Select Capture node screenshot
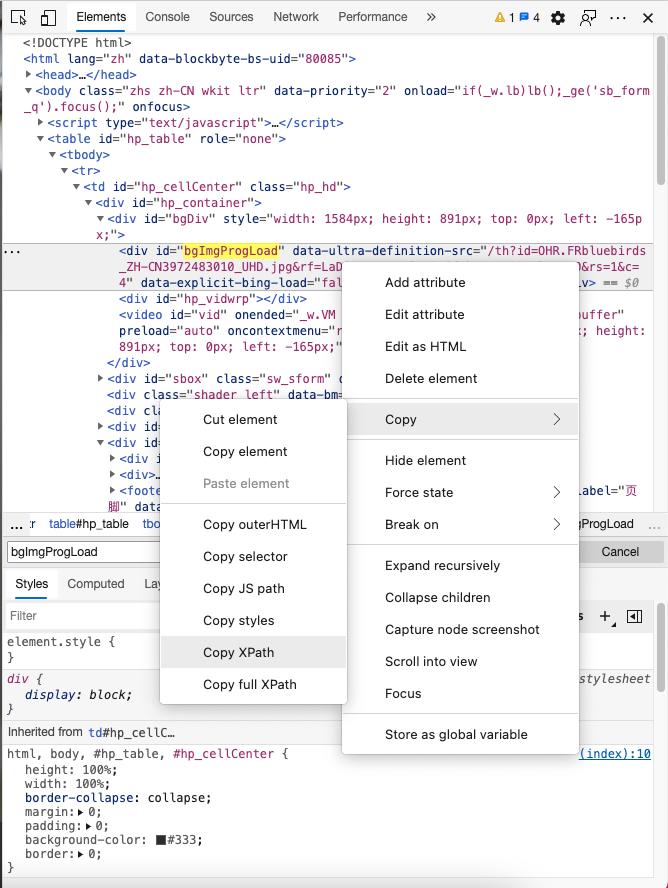668x888 pixels. [x=460, y=629]
